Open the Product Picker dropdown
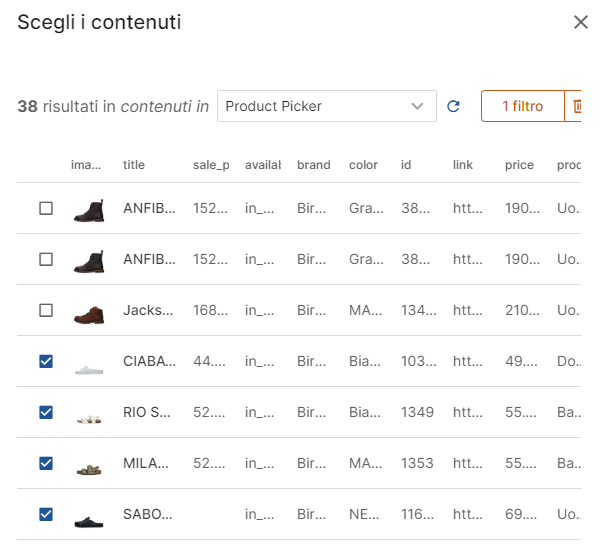This screenshot has height=549, width=605. click(x=326, y=106)
